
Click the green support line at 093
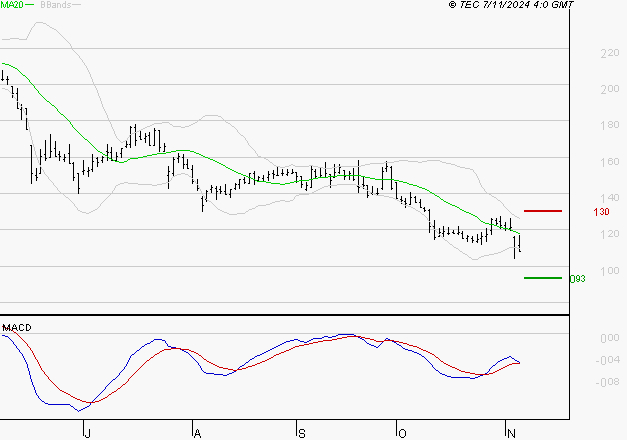click(x=543, y=278)
